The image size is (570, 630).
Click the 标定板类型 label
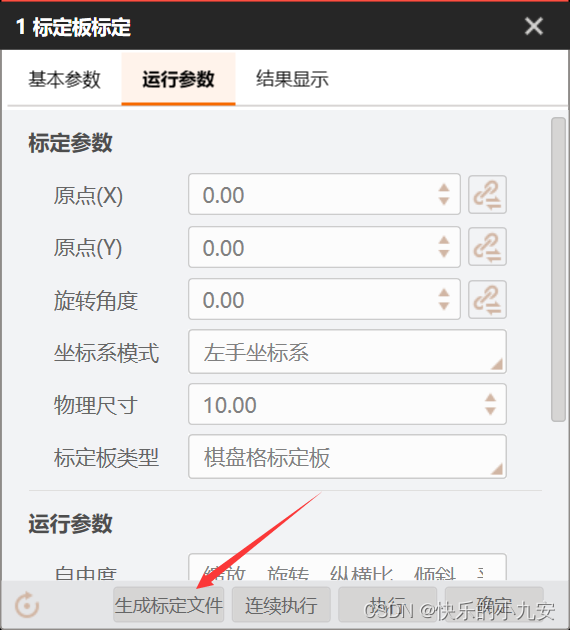pos(106,458)
